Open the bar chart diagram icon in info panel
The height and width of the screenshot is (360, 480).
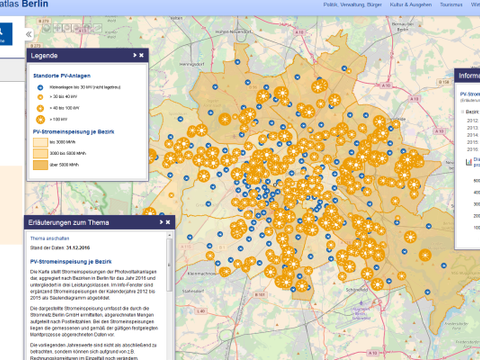(x=469, y=162)
